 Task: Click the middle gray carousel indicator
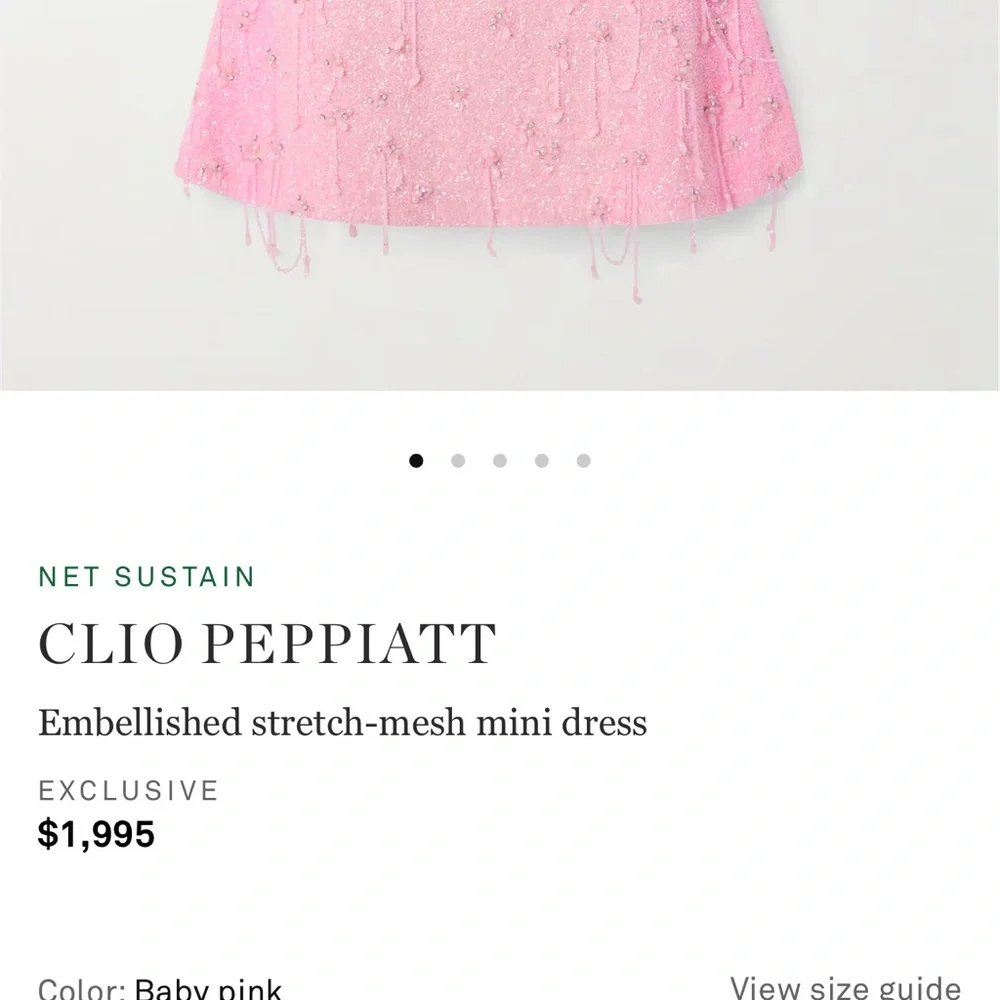point(499,460)
